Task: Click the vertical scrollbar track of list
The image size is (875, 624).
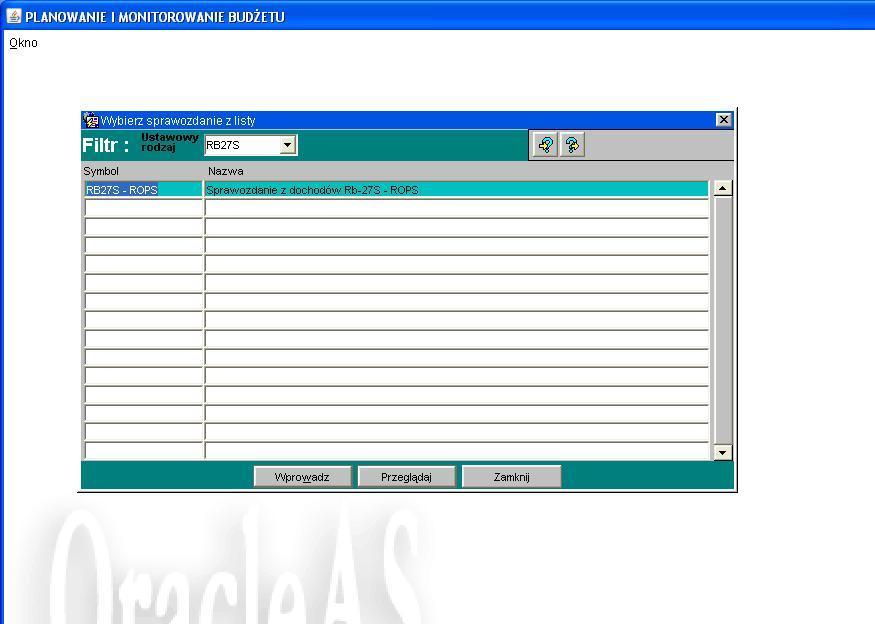Action: (x=723, y=320)
